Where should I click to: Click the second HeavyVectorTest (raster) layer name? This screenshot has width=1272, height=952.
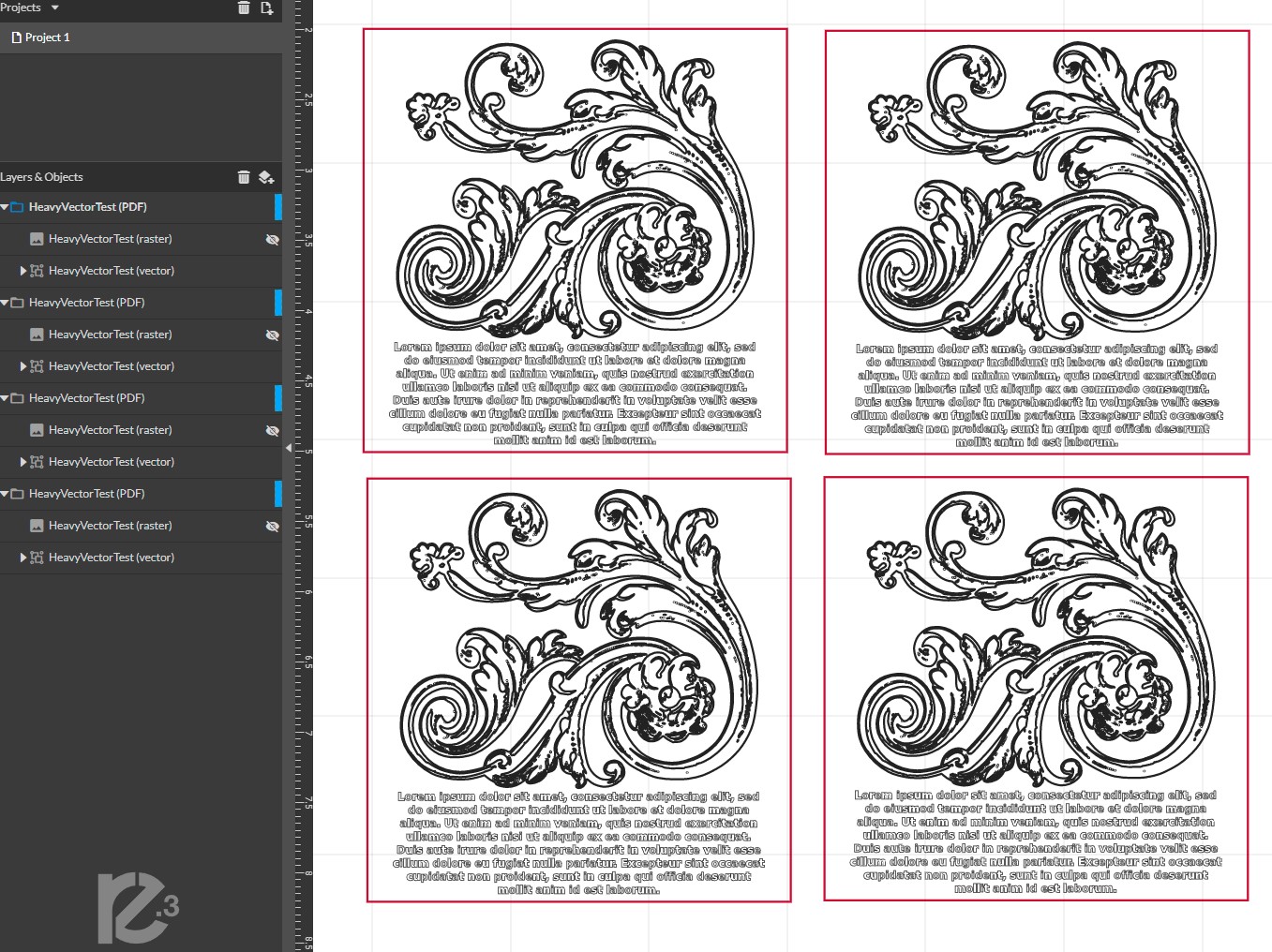point(110,335)
